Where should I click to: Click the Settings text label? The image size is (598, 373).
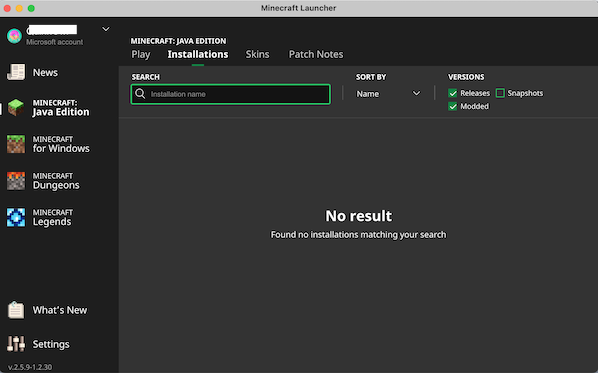pos(51,344)
